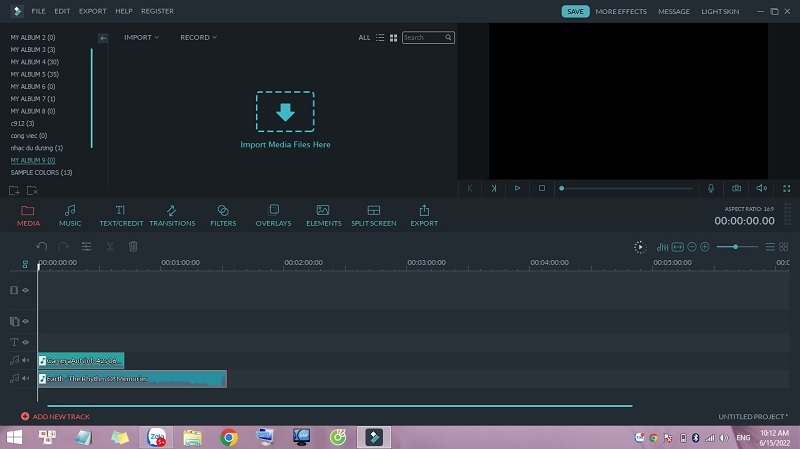Viewport: 800px width, 449px height.
Task: Select the Earth Rhythm Of Memories clip
Action: (132, 379)
